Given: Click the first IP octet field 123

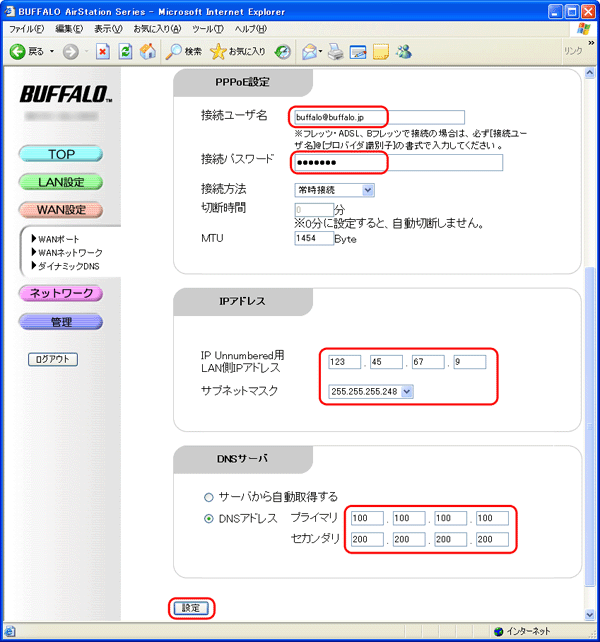Looking at the screenshot, I should coord(344,362).
